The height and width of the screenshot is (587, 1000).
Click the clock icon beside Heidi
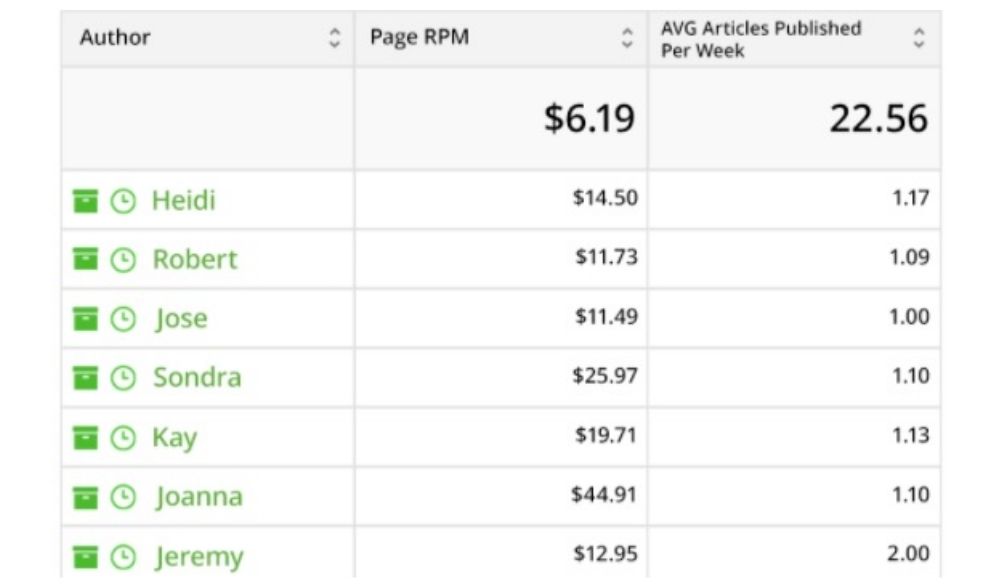click(x=122, y=201)
